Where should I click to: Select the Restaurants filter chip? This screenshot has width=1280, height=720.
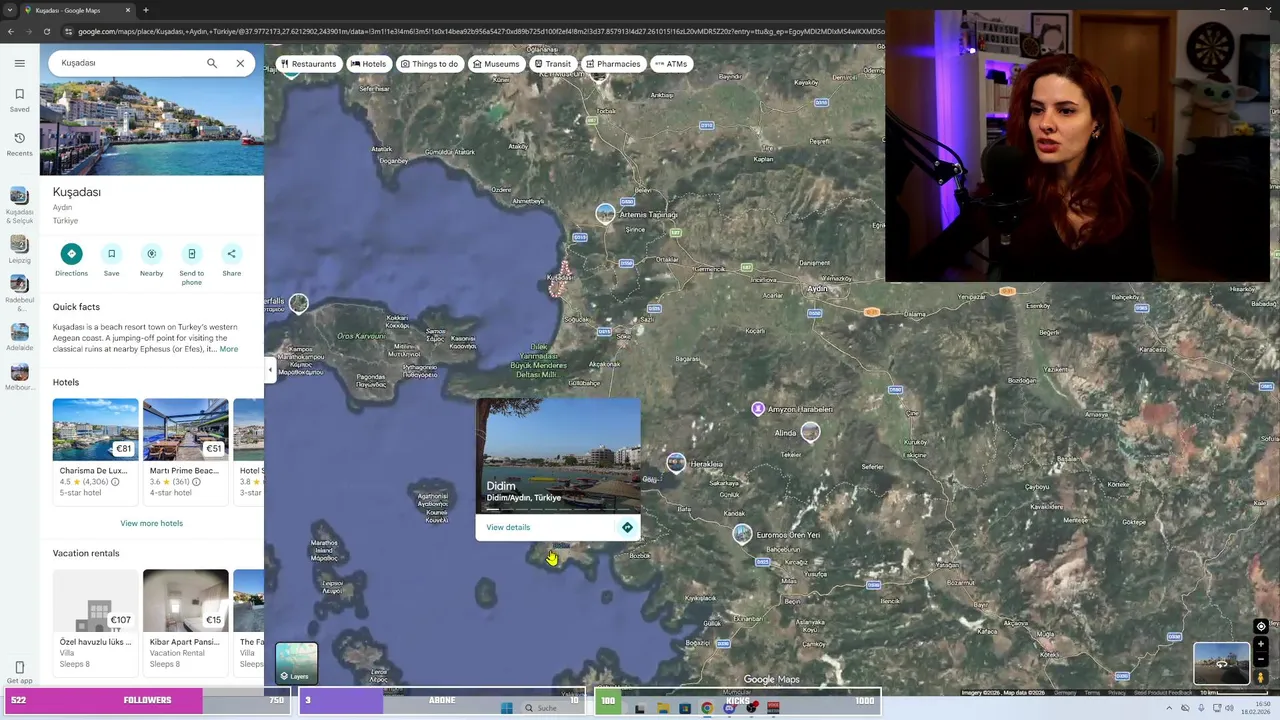309,64
